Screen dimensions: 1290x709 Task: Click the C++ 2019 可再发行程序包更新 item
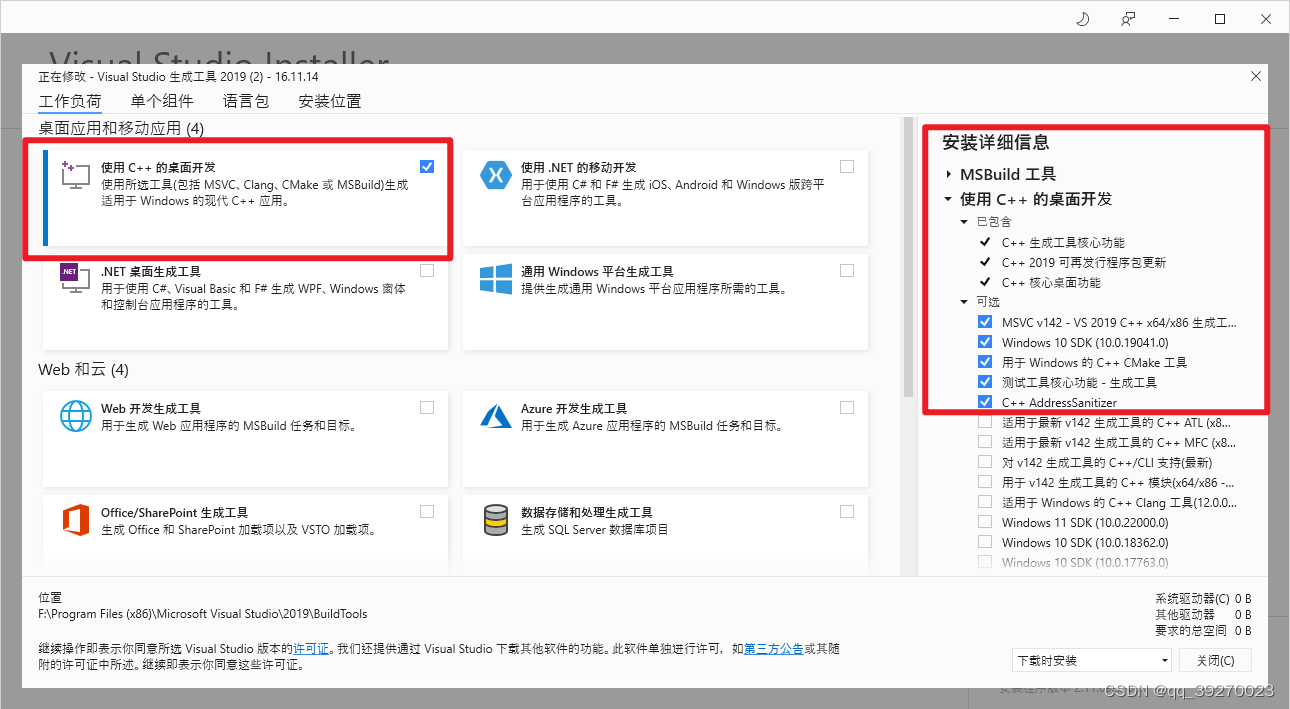(1084, 262)
